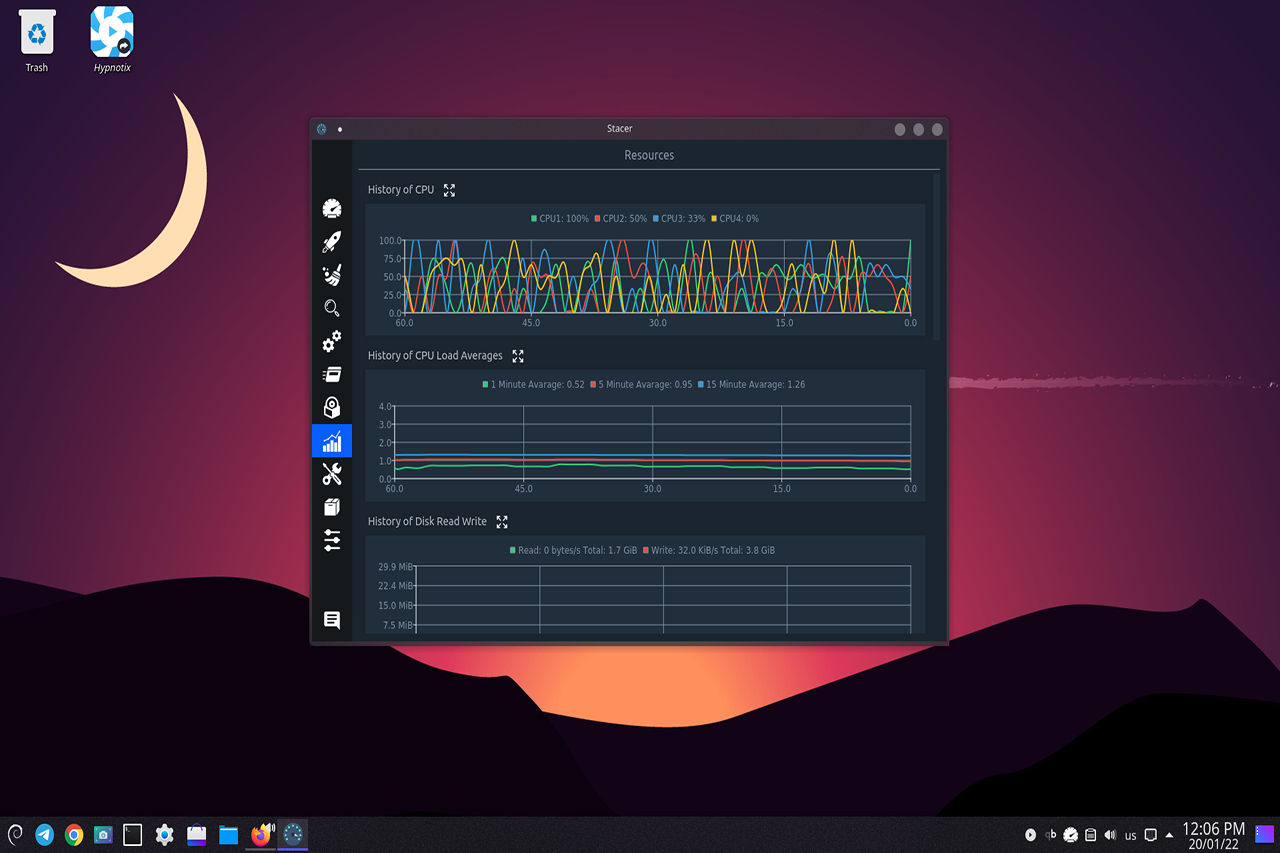Open the window menu via Stacer titlebar icon
This screenshot has width=1280, height=853.
pos(321,128)
